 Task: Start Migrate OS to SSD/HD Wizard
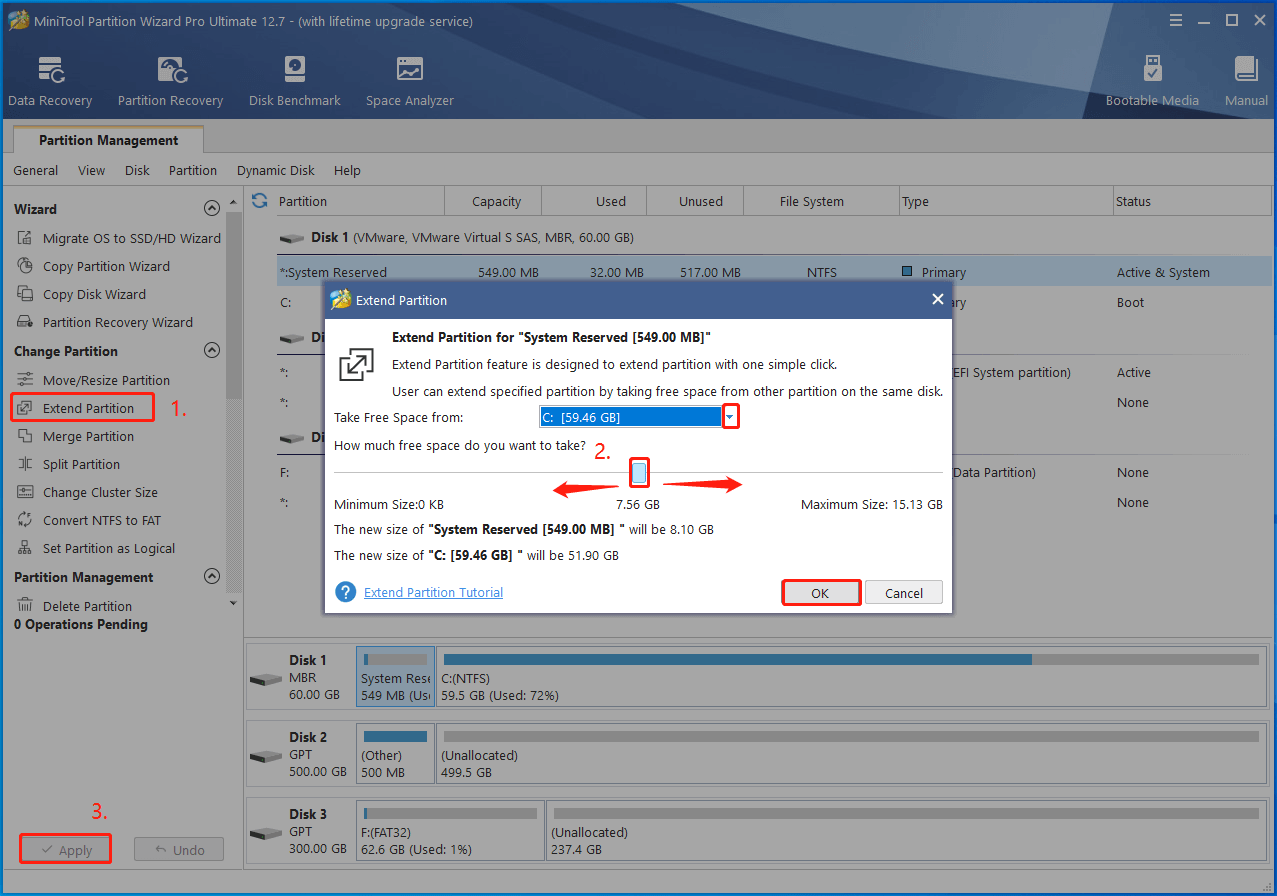[x=119, y=238]
